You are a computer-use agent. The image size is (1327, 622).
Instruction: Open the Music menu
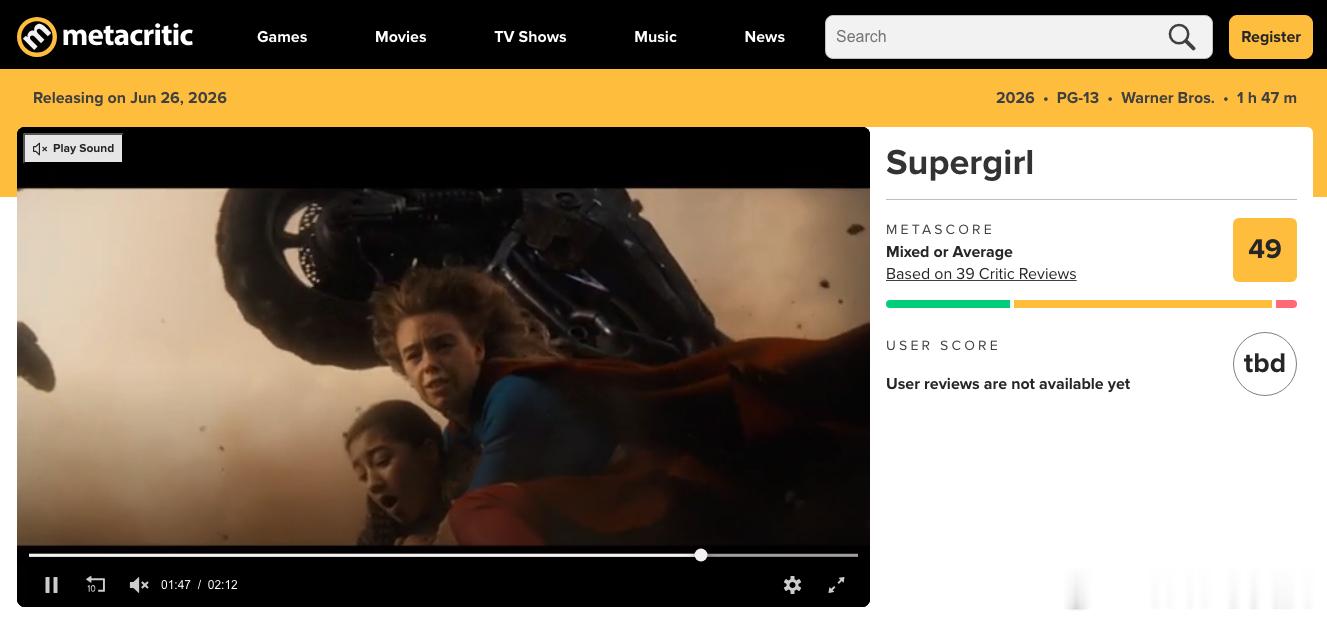(x=655, y=37)
